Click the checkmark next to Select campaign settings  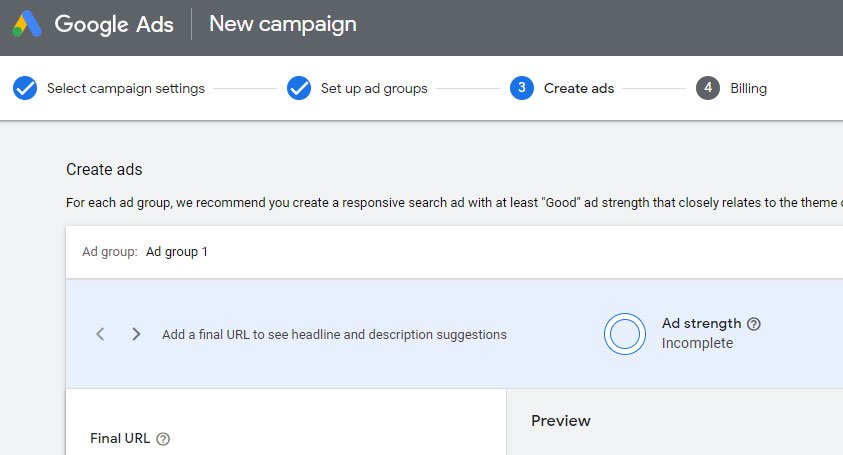point(25,88)
